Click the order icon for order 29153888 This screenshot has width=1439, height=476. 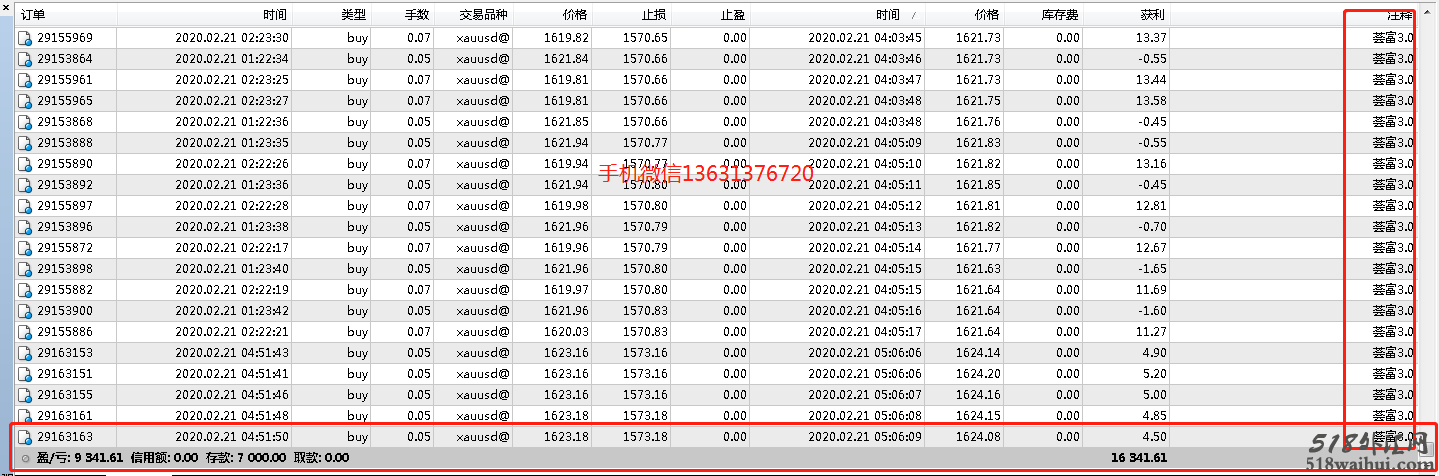(x=25, y=143)
